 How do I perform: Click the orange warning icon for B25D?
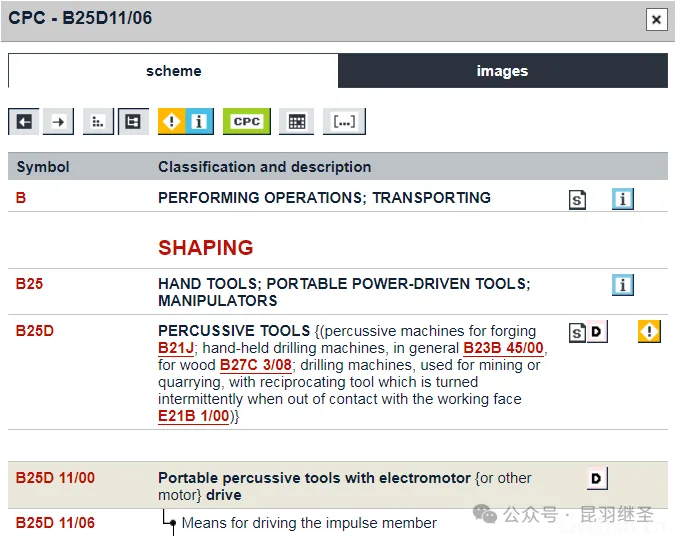click(649, 332)
